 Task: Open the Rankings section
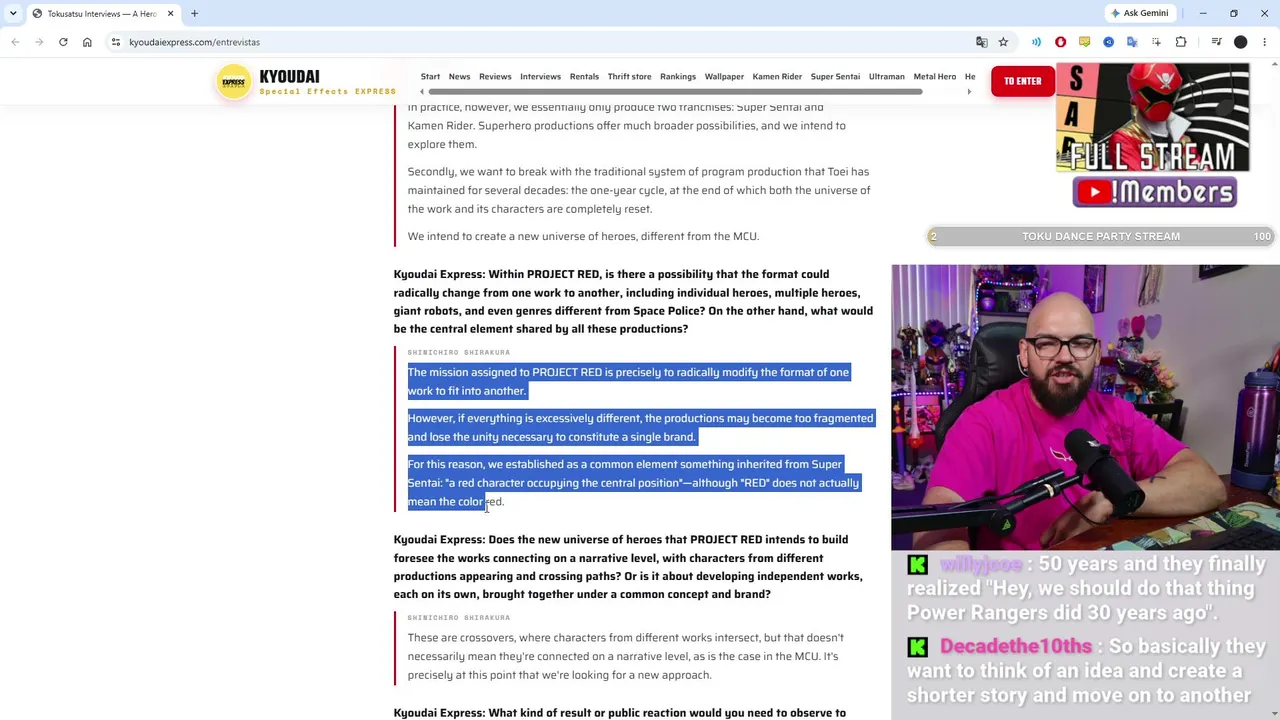click(x=677, y=76)
